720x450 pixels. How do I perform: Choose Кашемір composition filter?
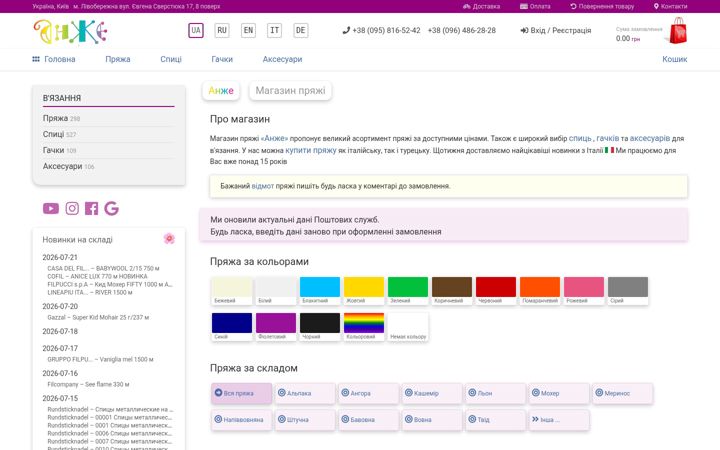tap(432, 394)
